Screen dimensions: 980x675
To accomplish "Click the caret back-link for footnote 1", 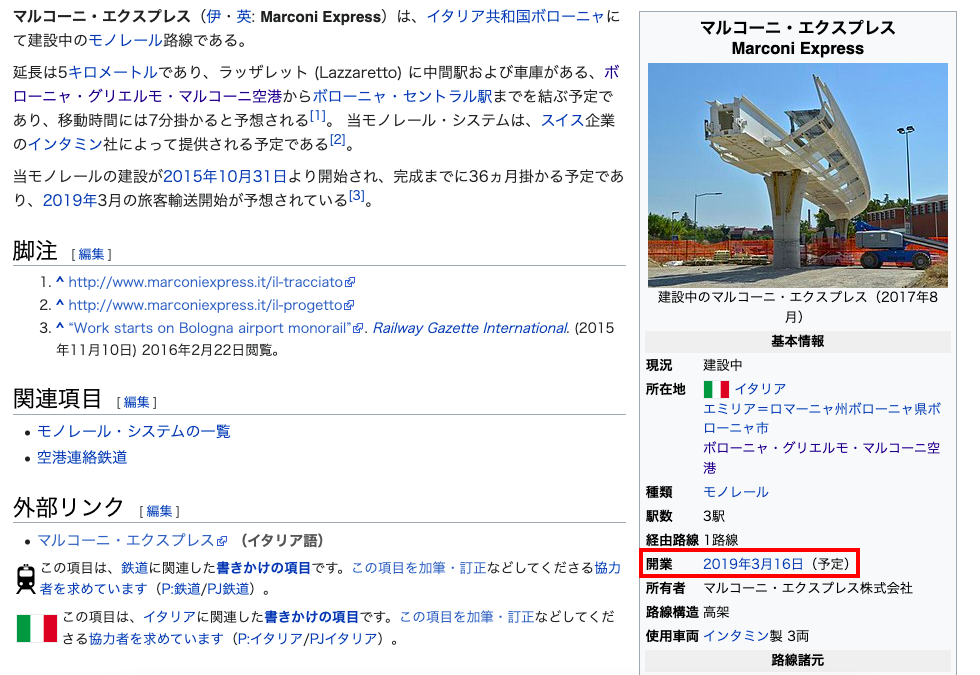I will 60,283.
